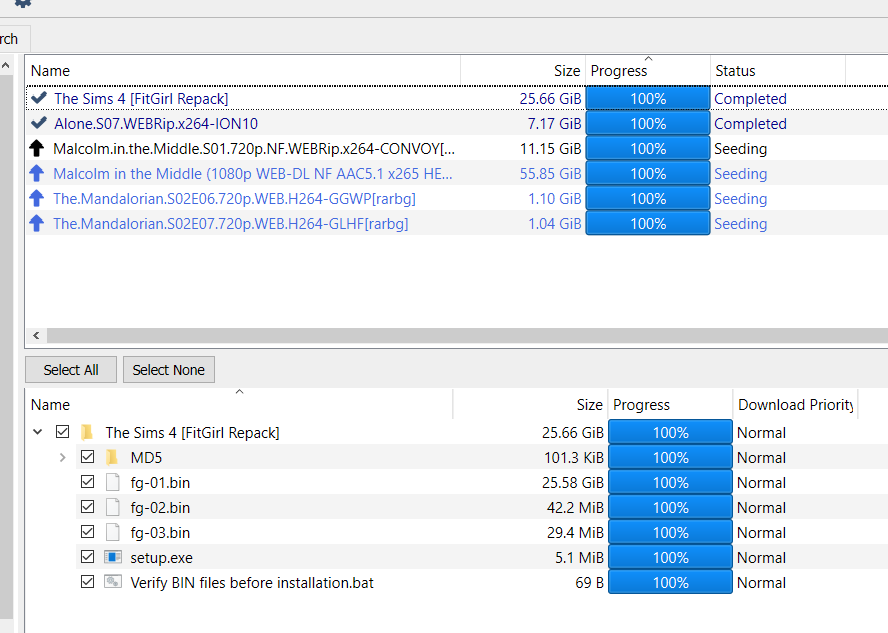Click the small chevron above the file list
Viewport: 888px width, 633px height.
point(240,394)
